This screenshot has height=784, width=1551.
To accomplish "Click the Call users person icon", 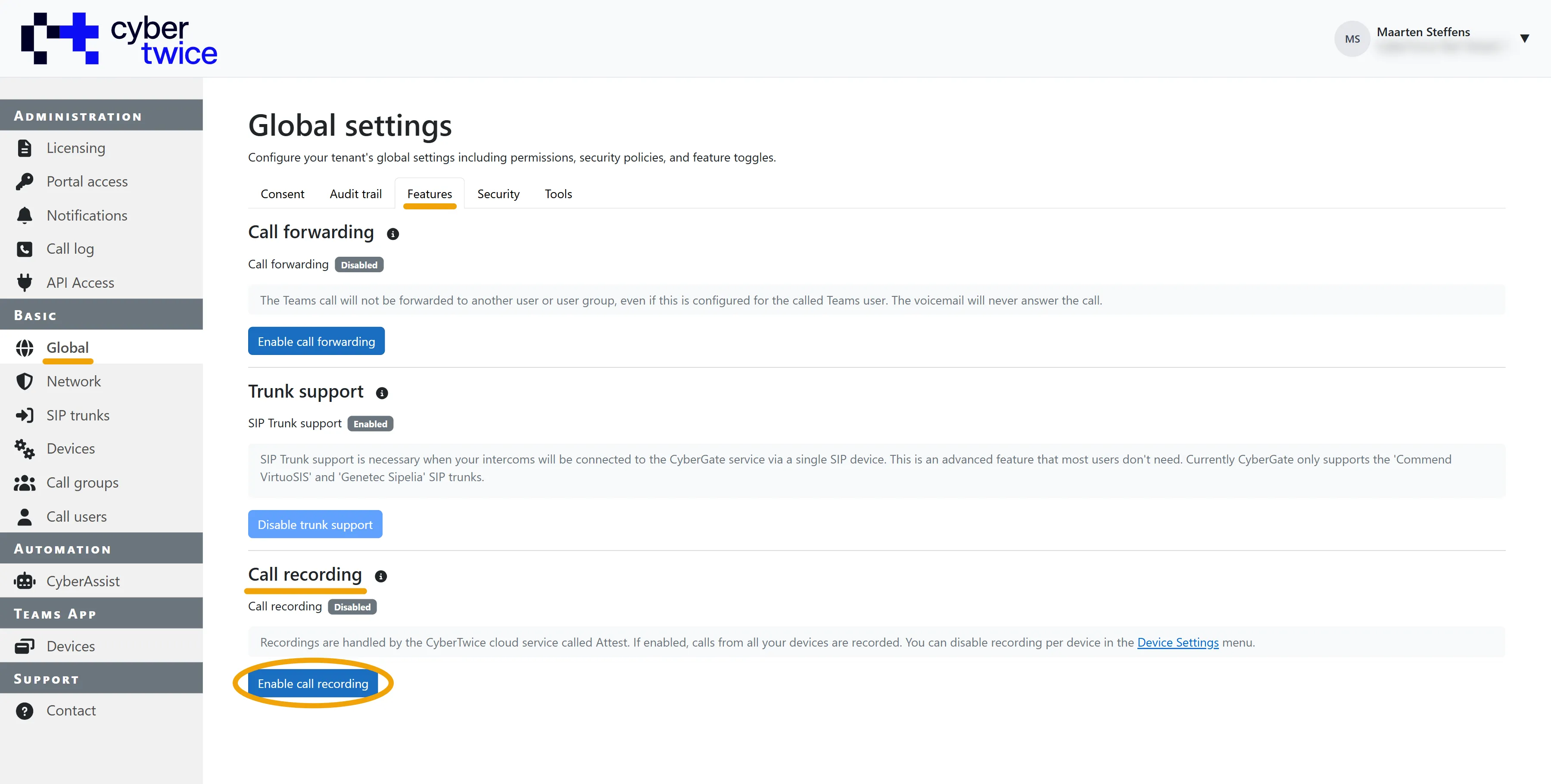I will [x=25, y=516].
